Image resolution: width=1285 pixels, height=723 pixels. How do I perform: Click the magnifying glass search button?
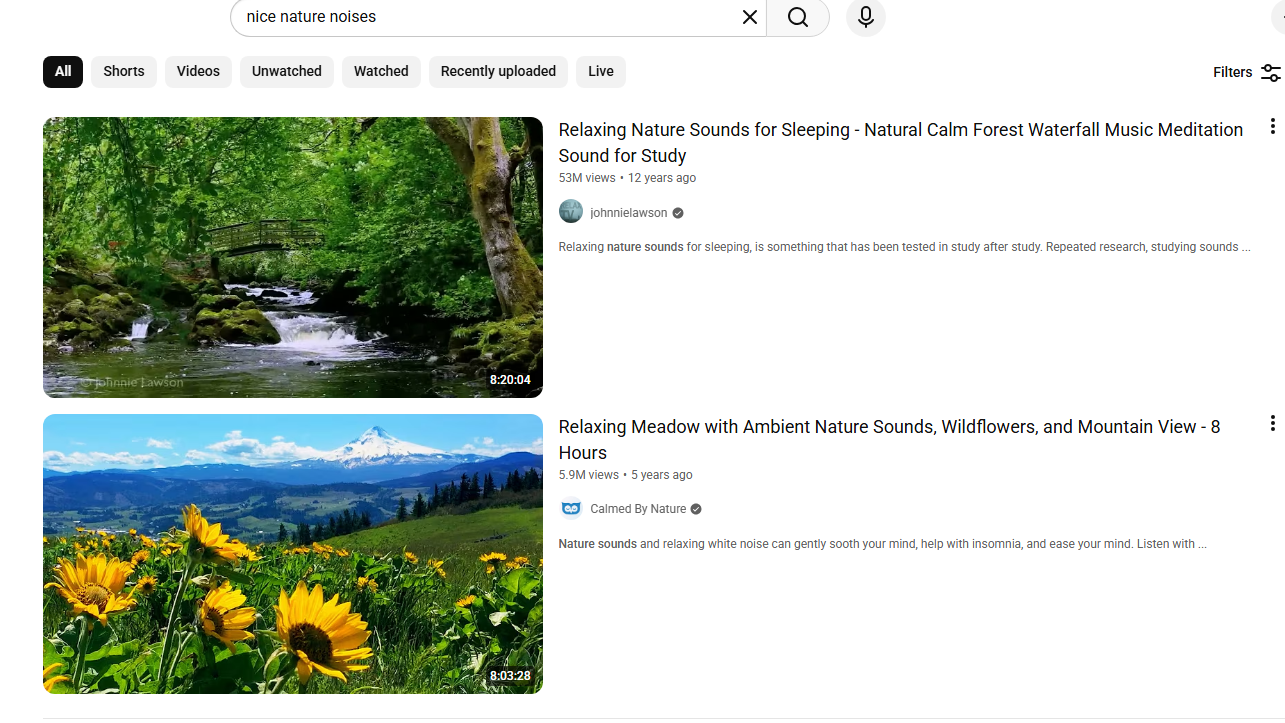pos(798,17)
